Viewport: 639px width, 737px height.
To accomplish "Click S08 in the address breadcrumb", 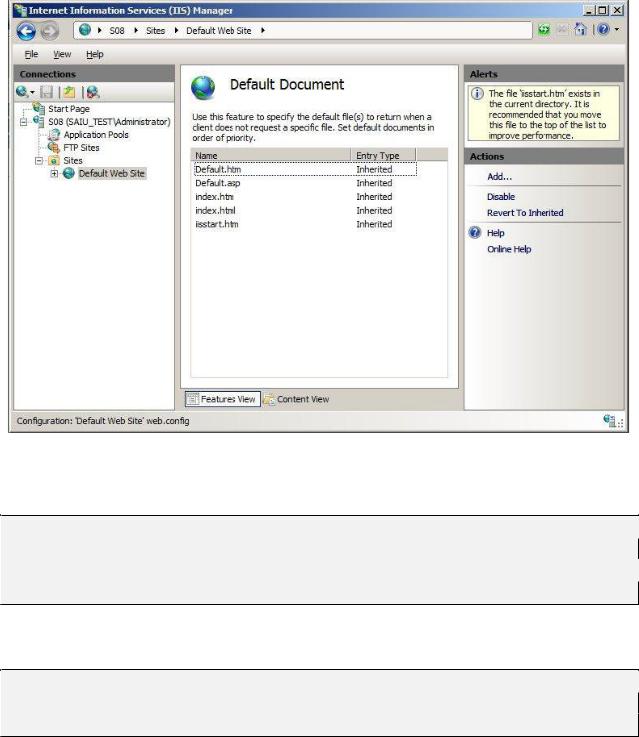I will coord(117,31).
